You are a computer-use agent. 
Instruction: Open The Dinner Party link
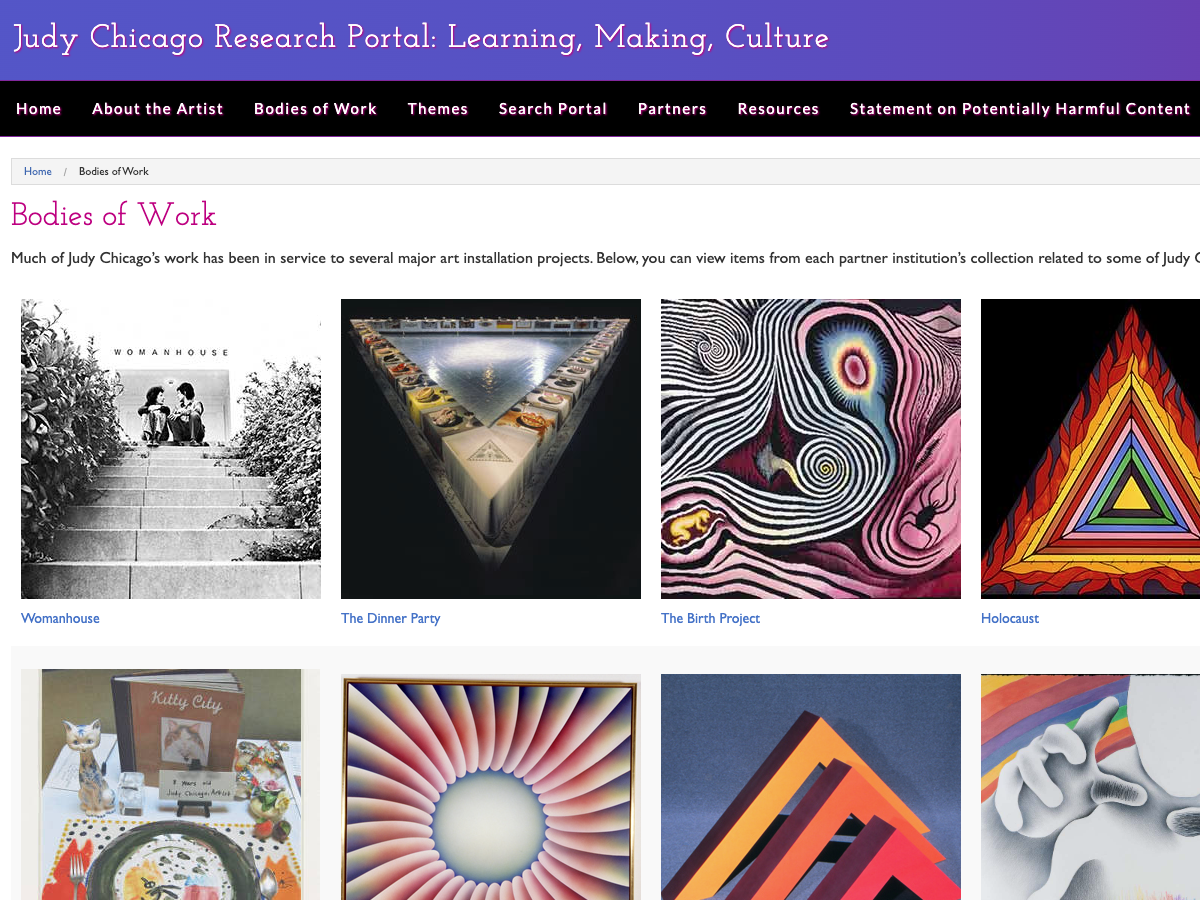click(391, 618)
